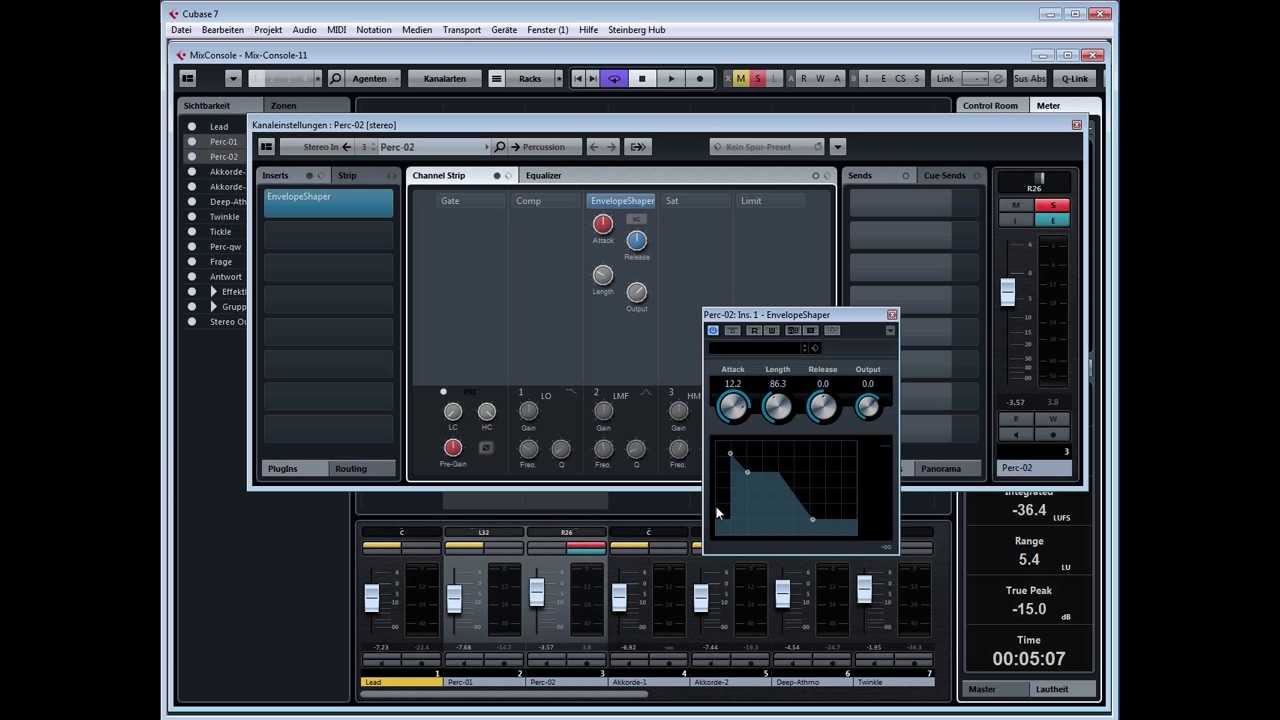Open channel selector dropdown showing Perc-02
The width and height of the screenshot is (1280, 720).
tap(433, 147)
